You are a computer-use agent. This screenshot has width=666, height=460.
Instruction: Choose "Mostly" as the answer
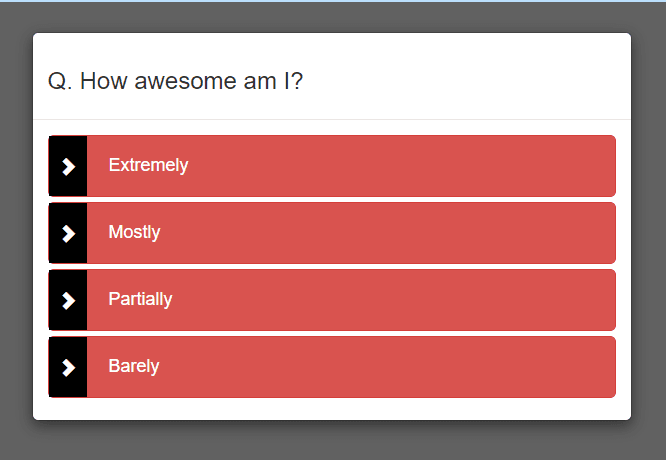[x=332, y=233]
